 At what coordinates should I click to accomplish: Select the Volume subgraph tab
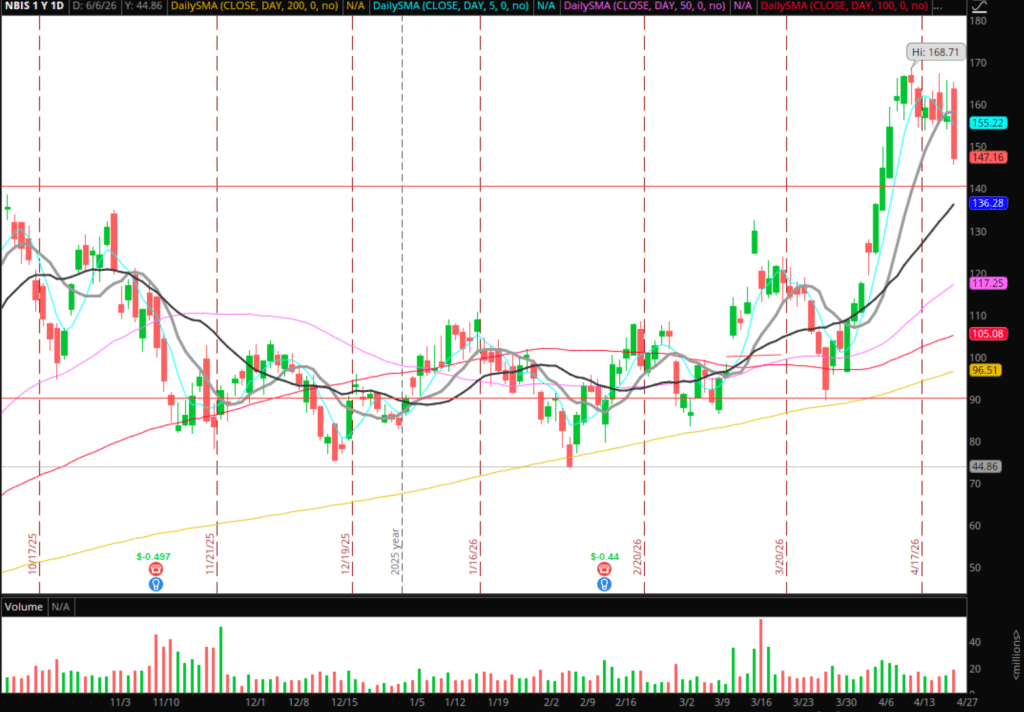[23, 607]
